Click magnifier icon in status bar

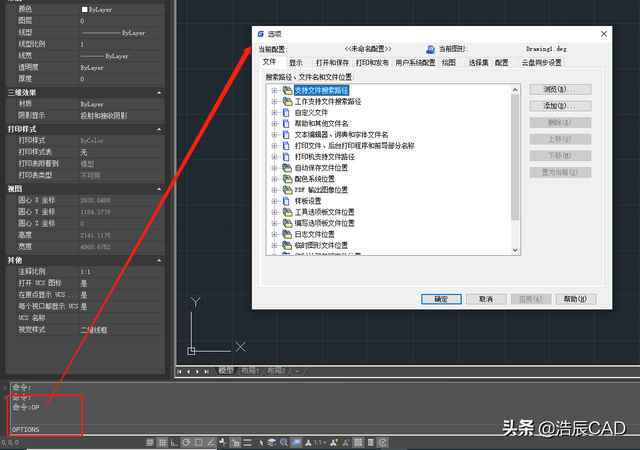[284, 442]
